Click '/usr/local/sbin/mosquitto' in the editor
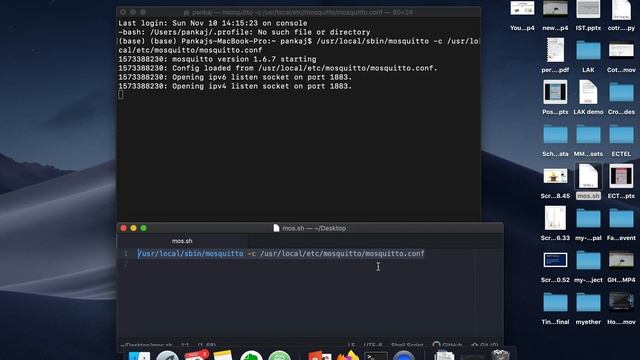 (x=190, y=253)
